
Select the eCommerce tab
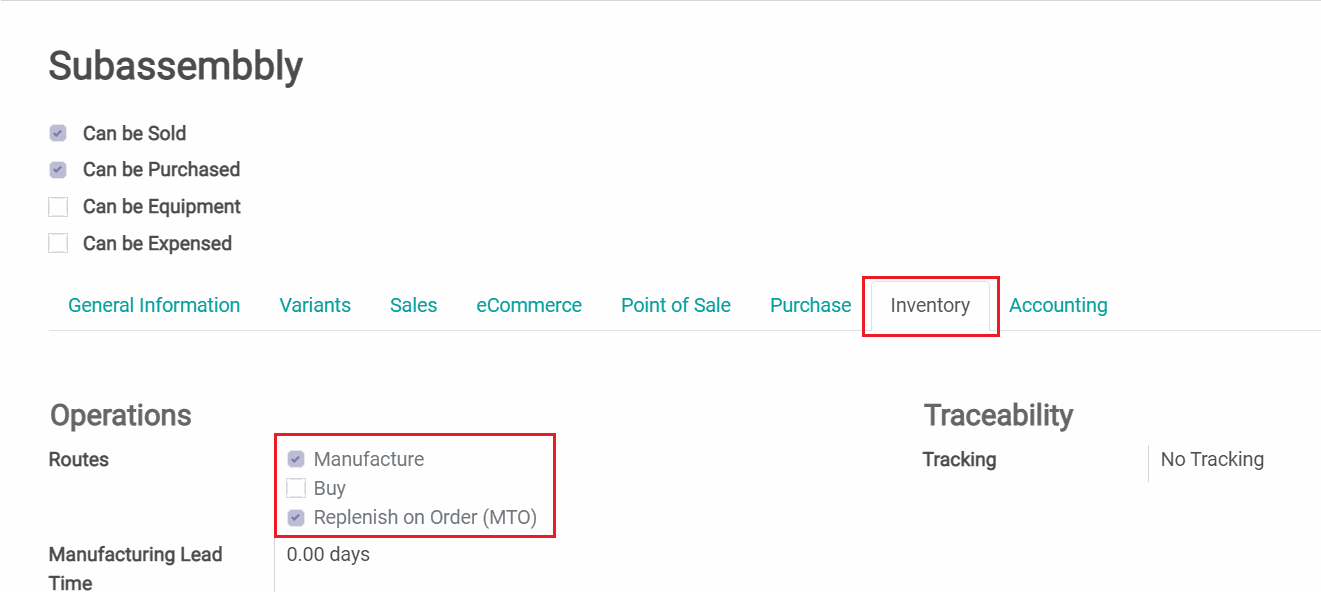[529, 306]
